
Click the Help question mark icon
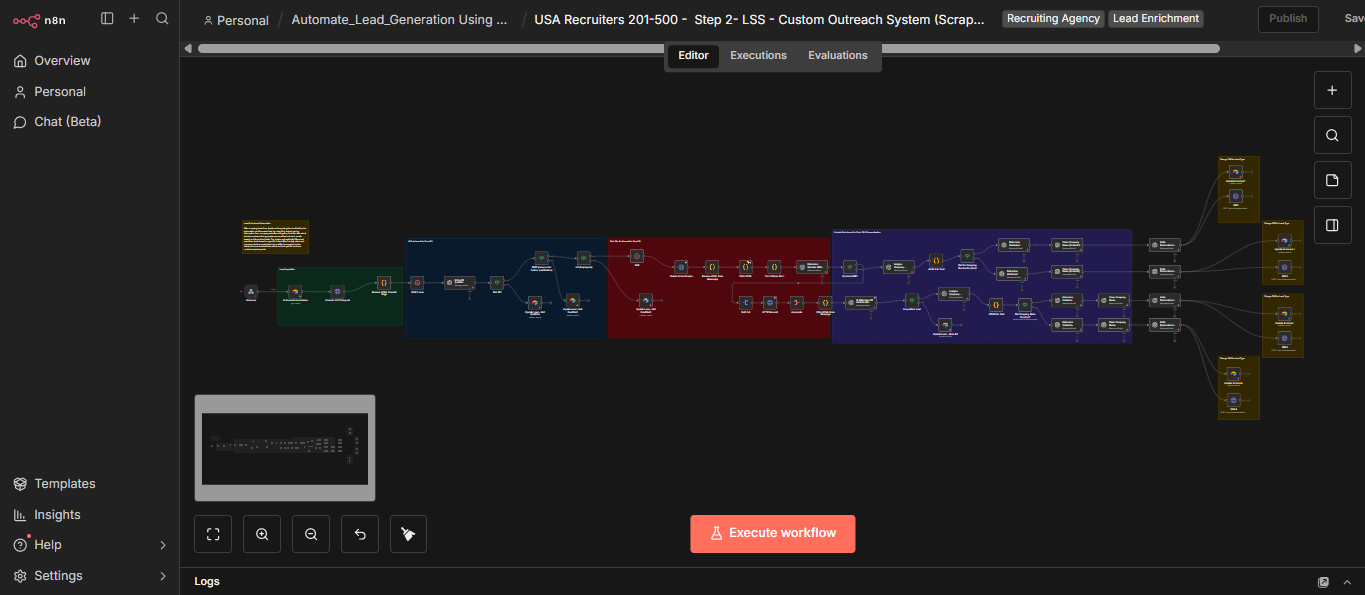click(20, 545)
